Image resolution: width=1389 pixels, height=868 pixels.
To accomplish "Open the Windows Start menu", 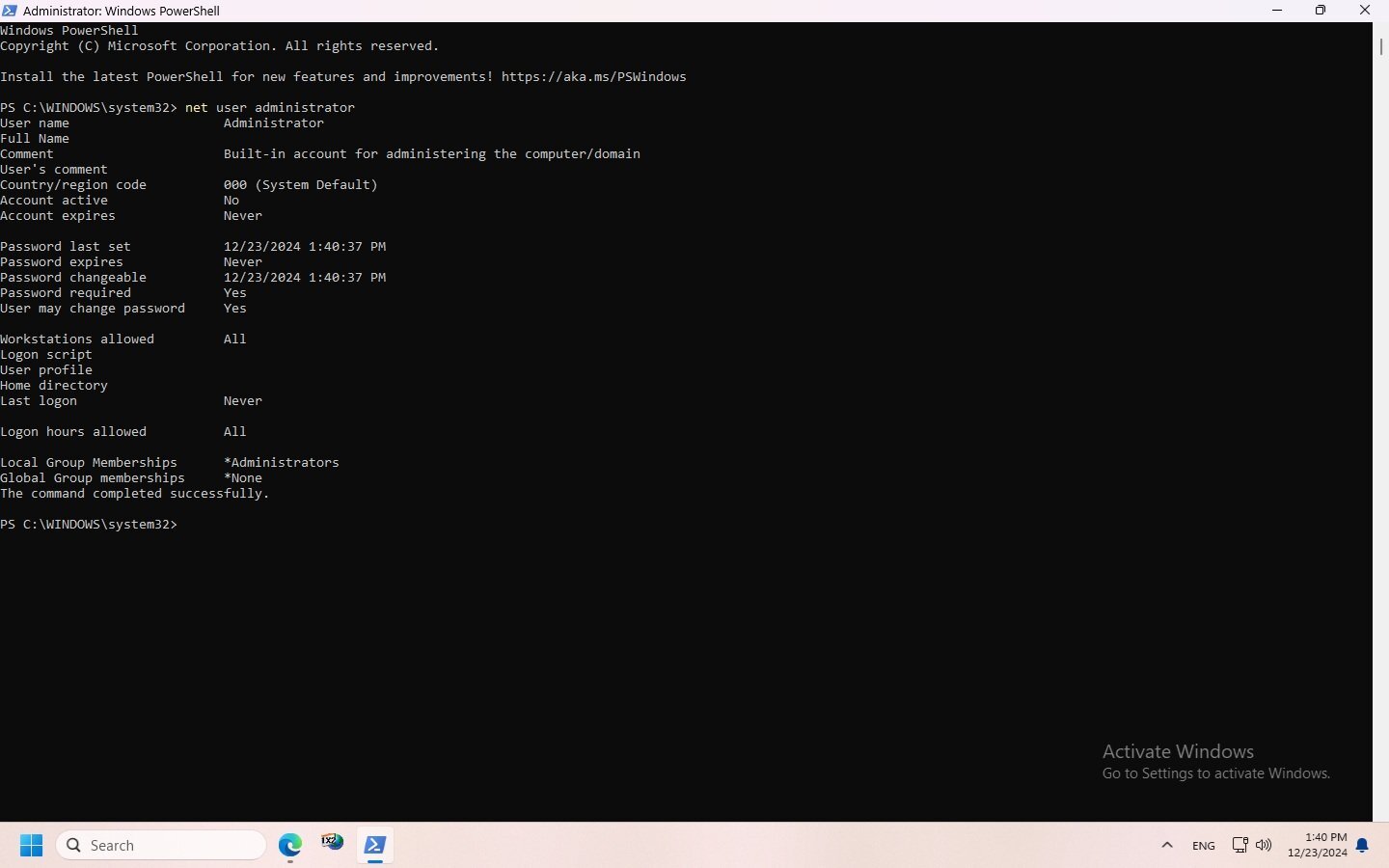I will [31, 846].
